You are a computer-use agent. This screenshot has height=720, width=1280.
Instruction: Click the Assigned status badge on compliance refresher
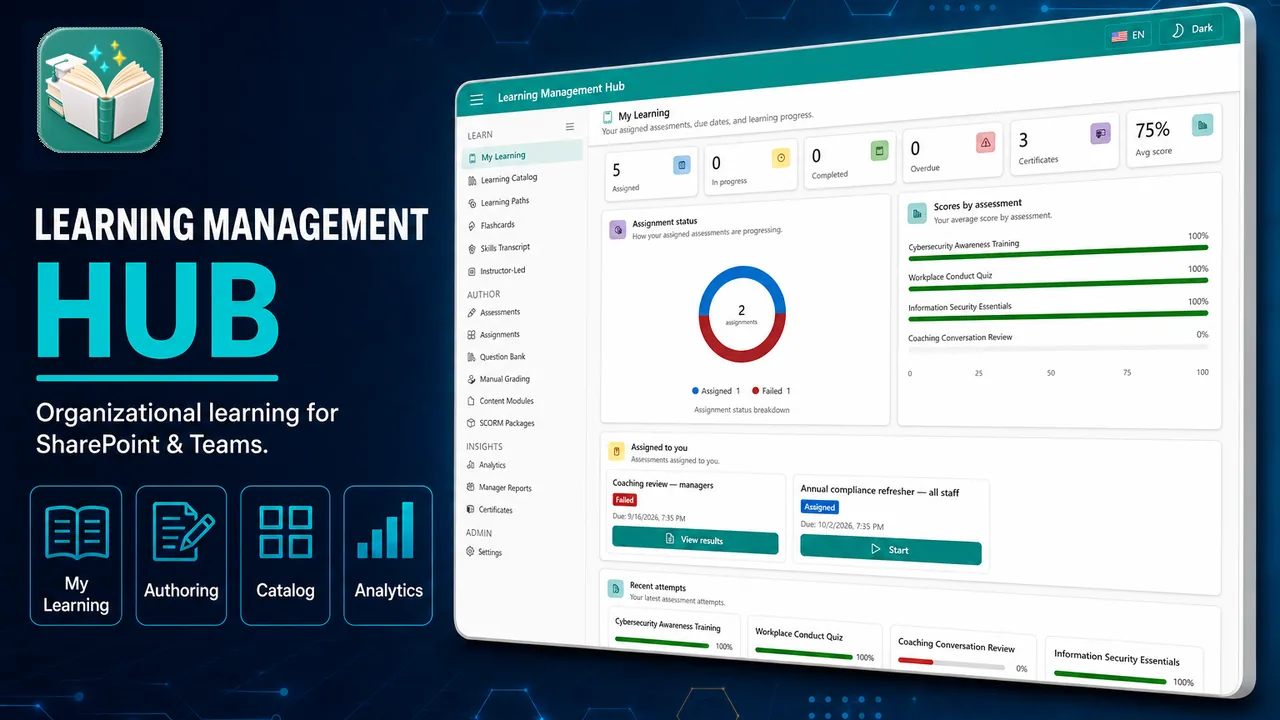pos(820,507)
